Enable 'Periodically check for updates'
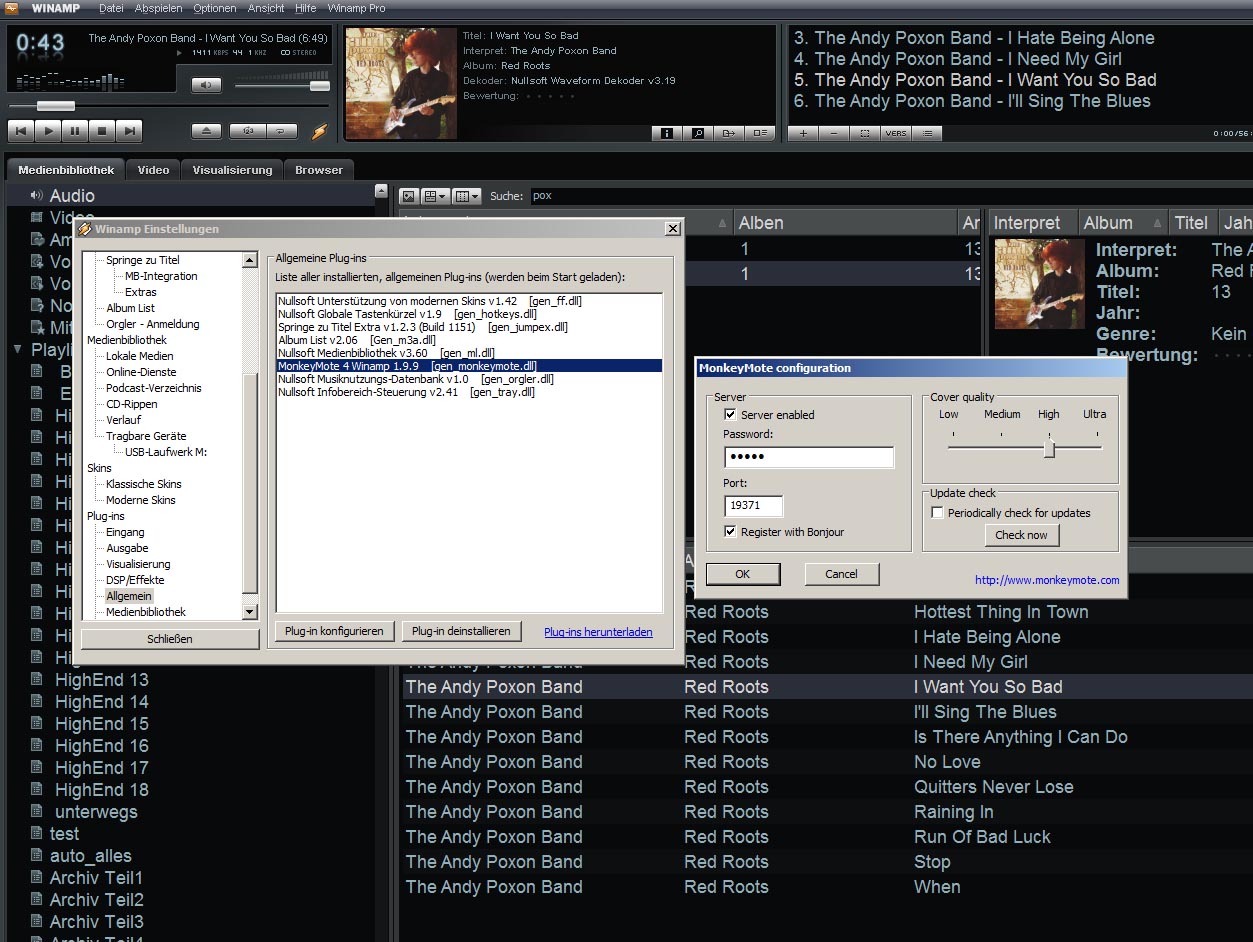Screen dimensions: 1253x942 pos(937,513)
